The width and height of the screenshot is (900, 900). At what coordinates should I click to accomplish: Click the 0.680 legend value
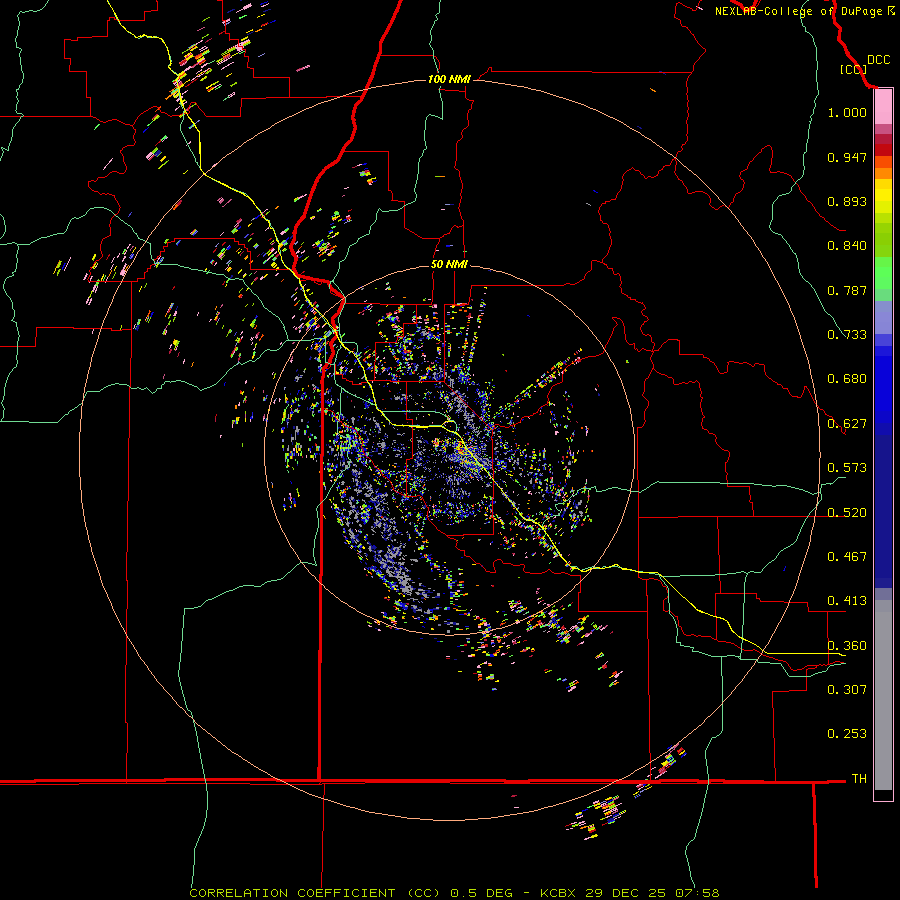[x=847, y=379]
